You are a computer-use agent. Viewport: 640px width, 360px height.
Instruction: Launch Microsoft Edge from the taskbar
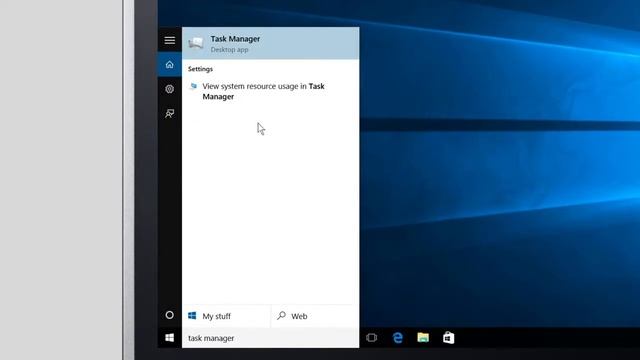(x=398, y=338)
